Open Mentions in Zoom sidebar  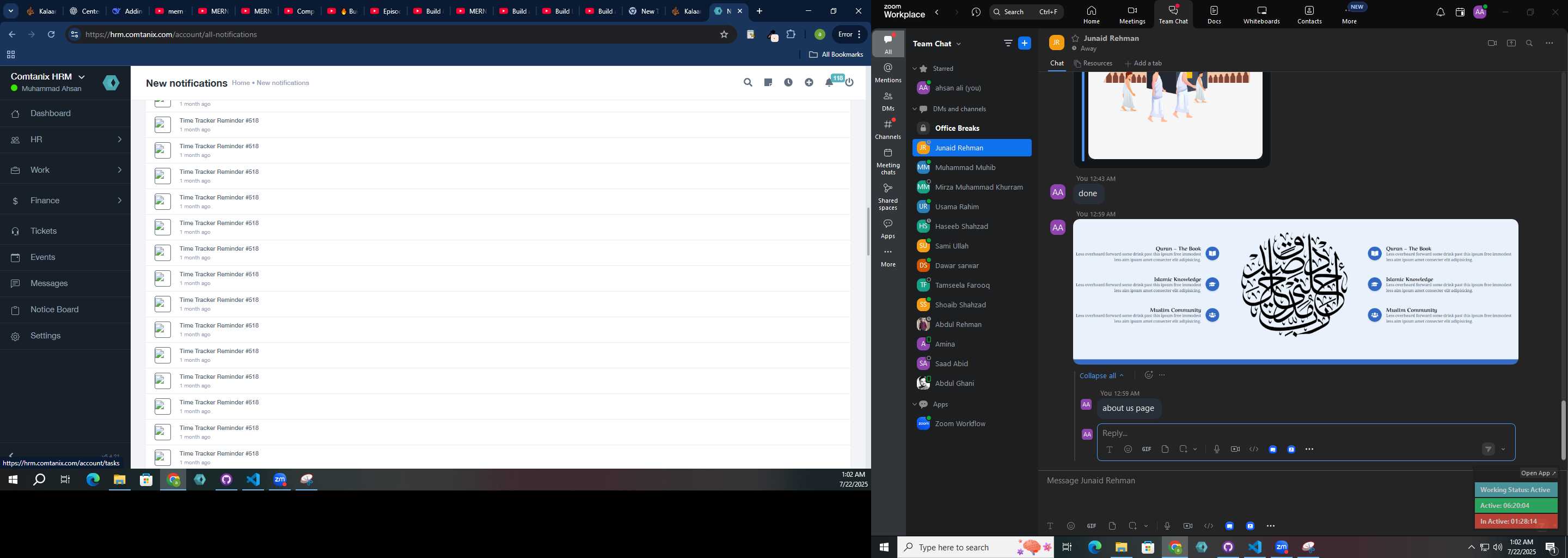tap(888, 72)
